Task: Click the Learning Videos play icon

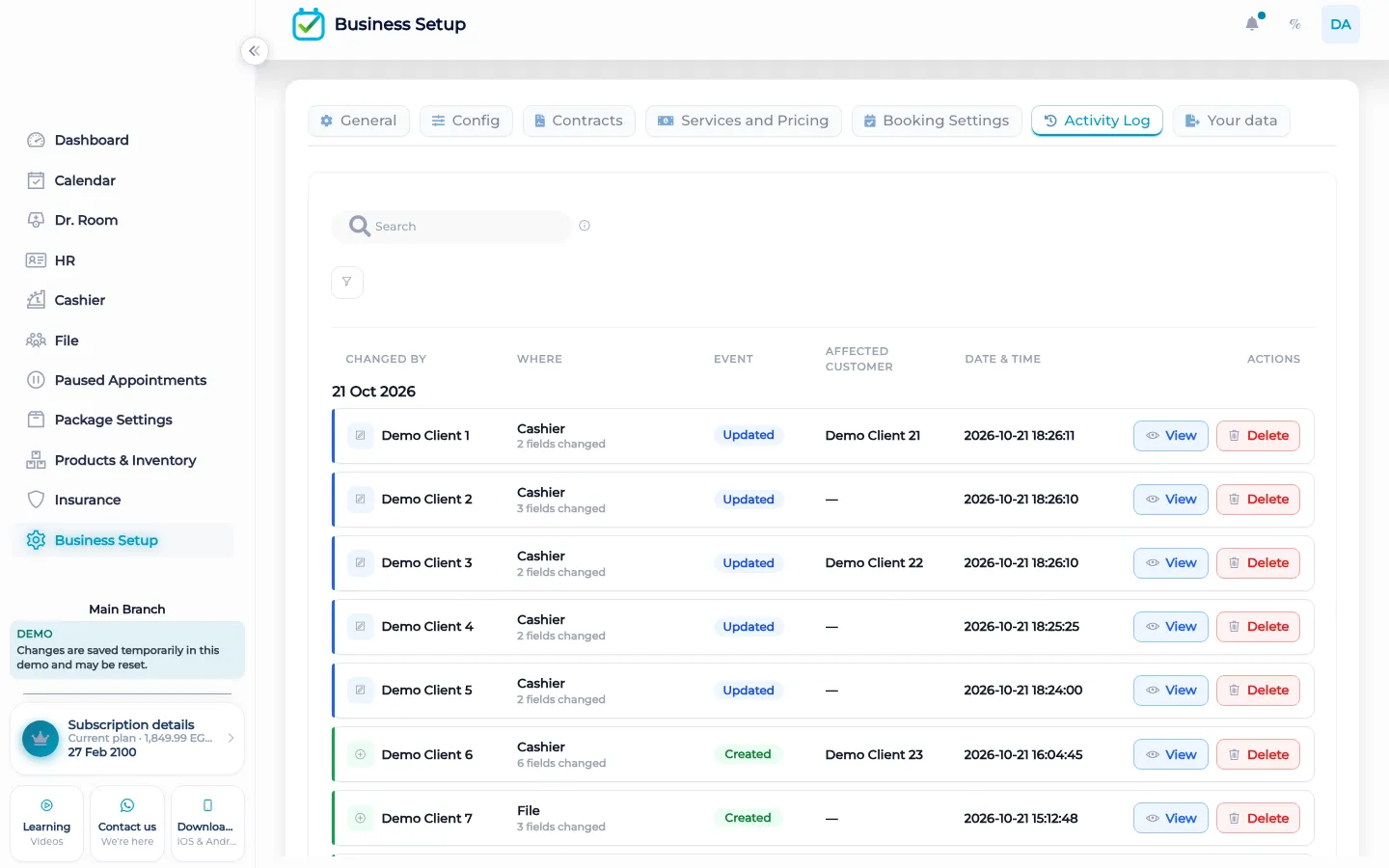Action: [46, 805]
